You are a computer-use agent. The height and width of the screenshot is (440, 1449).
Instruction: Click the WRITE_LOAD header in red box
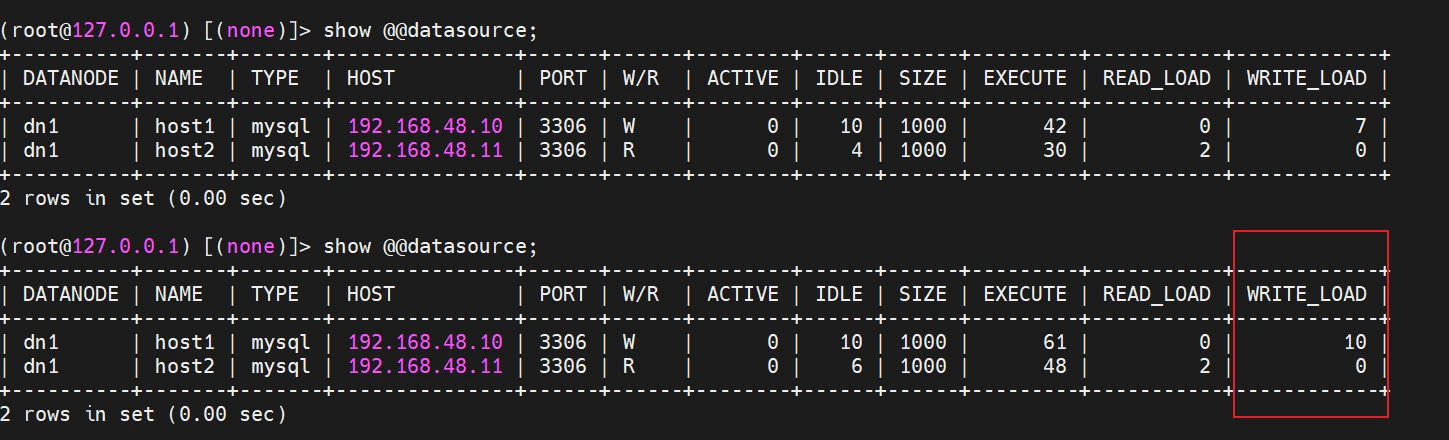pos(1306,294)
